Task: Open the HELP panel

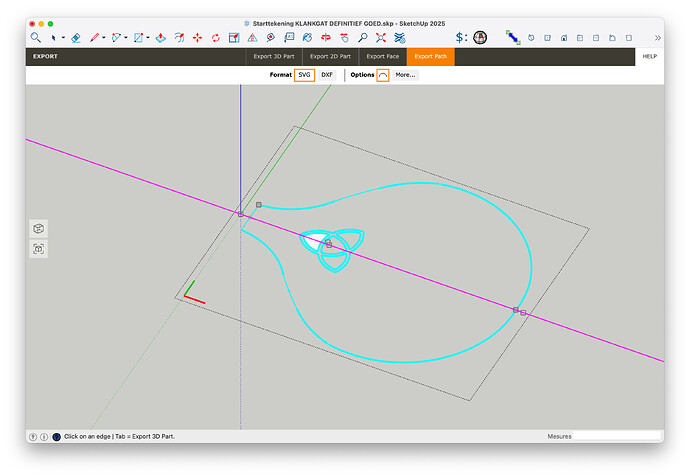Action: (650, 56)
